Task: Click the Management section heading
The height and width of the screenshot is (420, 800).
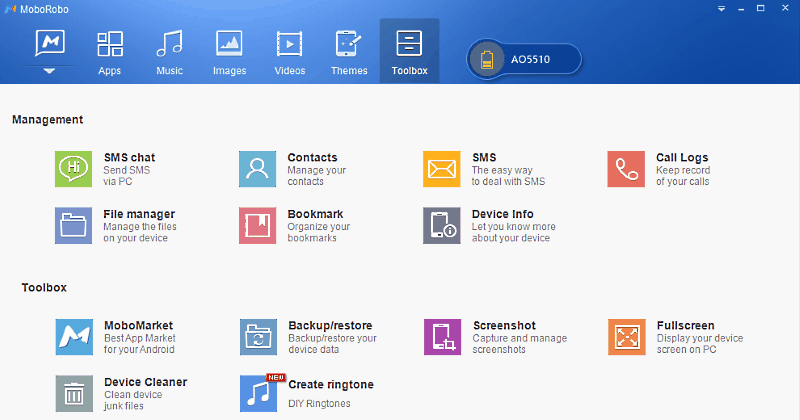Action: tap(47, 120)
